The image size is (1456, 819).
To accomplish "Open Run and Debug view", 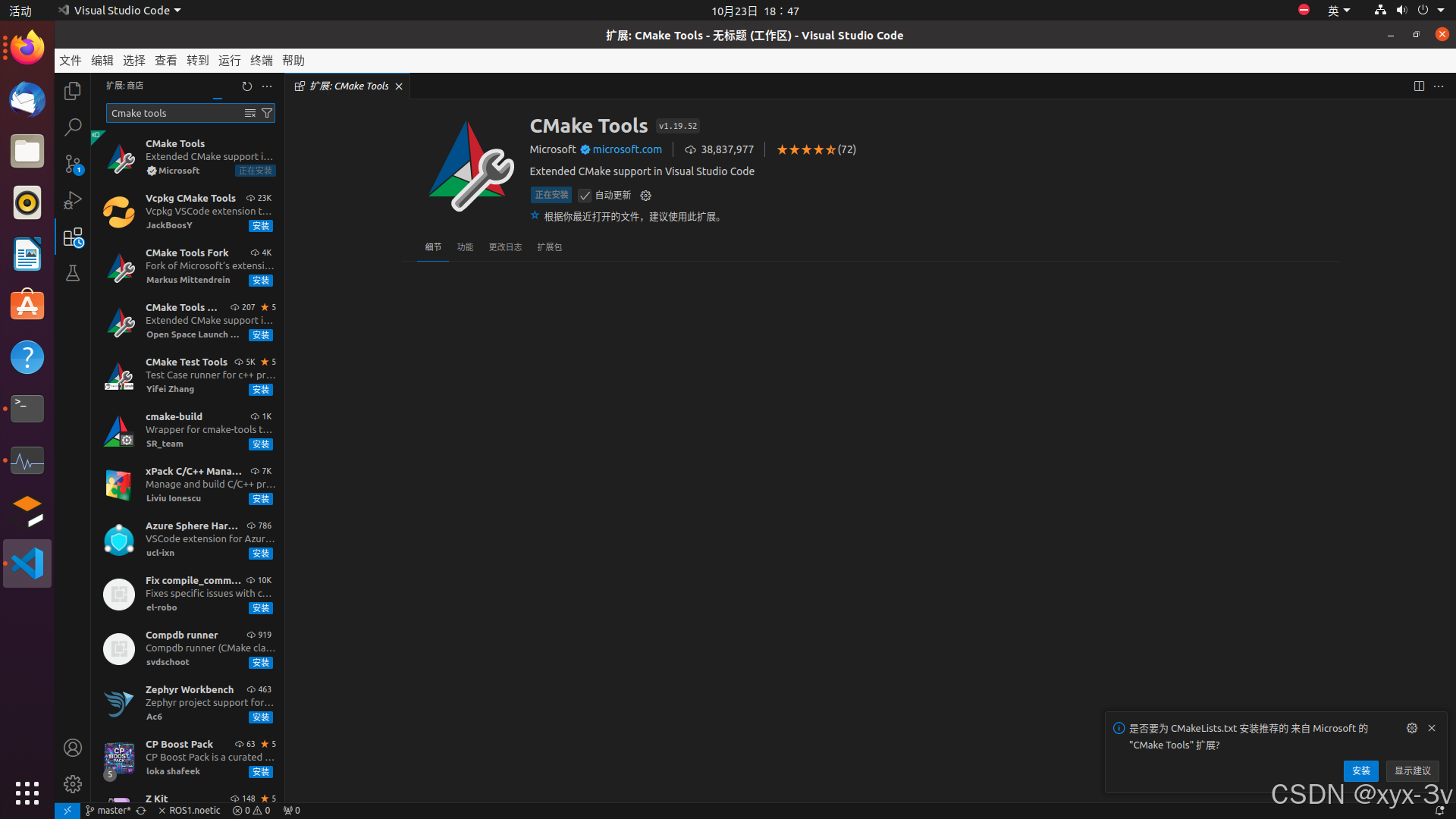I will click(x=73, y=199).
